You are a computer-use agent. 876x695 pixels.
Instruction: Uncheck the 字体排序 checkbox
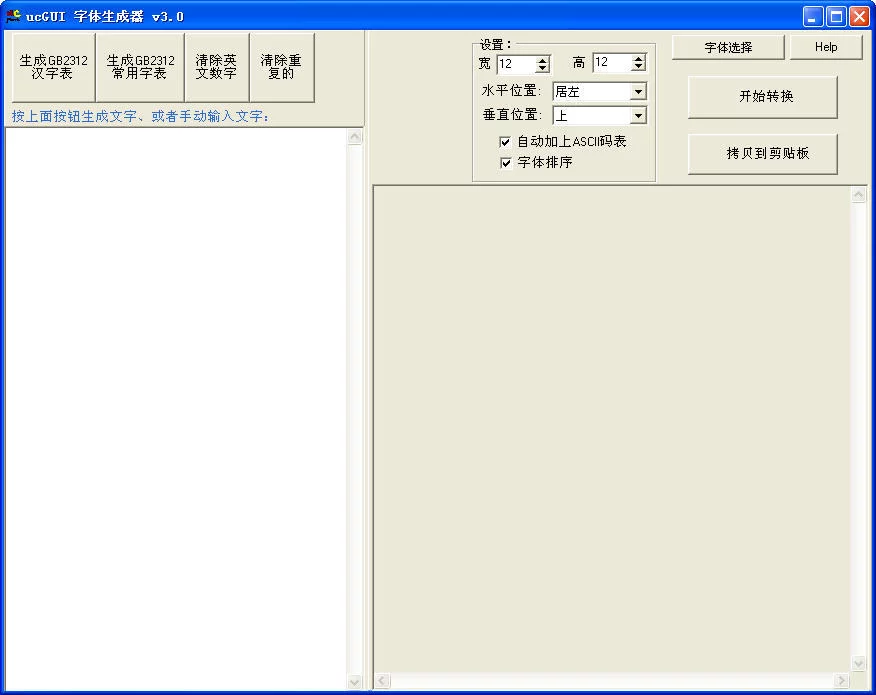pyautogui.click(x=506, y=162)
